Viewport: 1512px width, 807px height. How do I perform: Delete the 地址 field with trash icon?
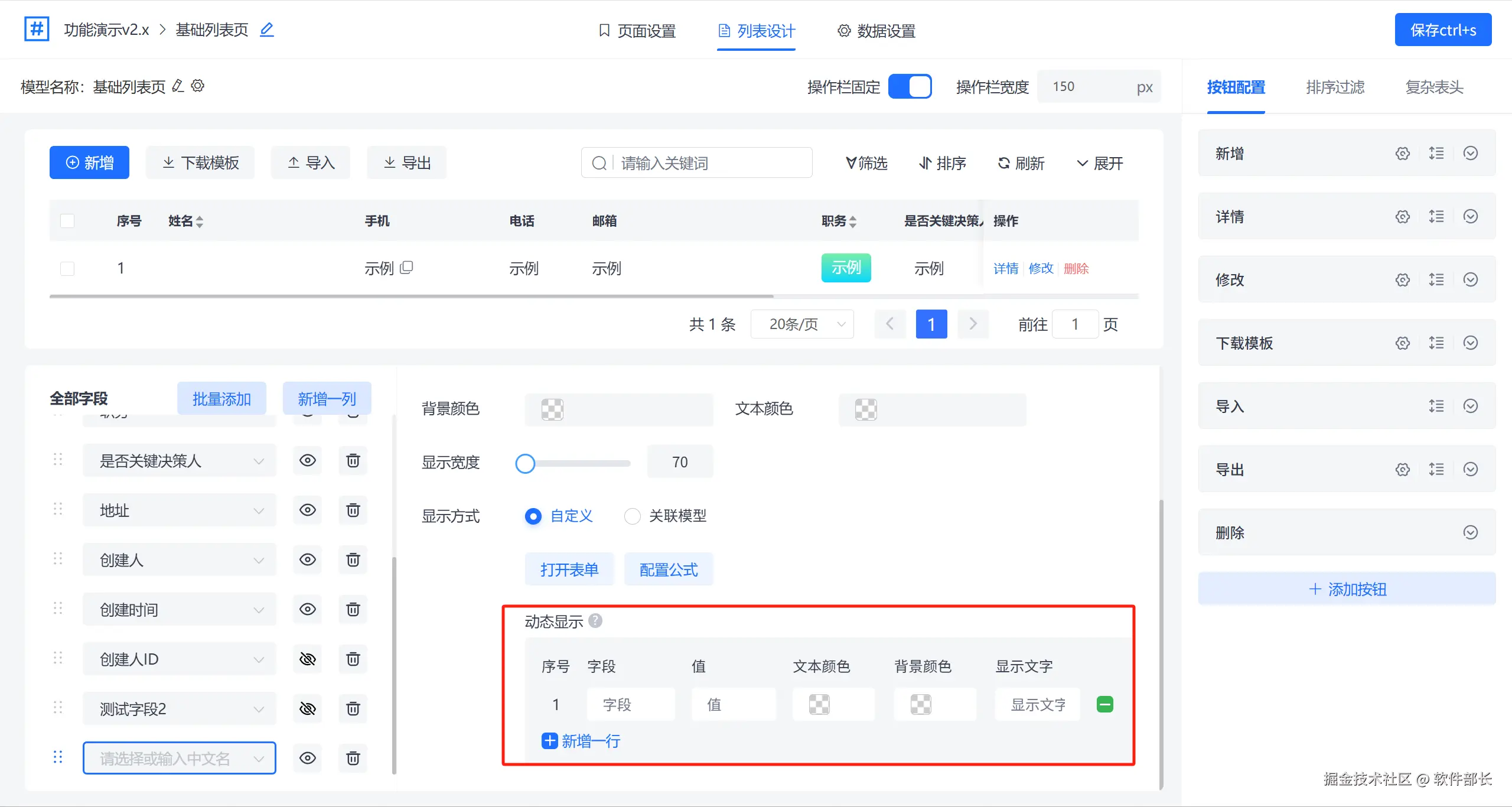(353, 510)
